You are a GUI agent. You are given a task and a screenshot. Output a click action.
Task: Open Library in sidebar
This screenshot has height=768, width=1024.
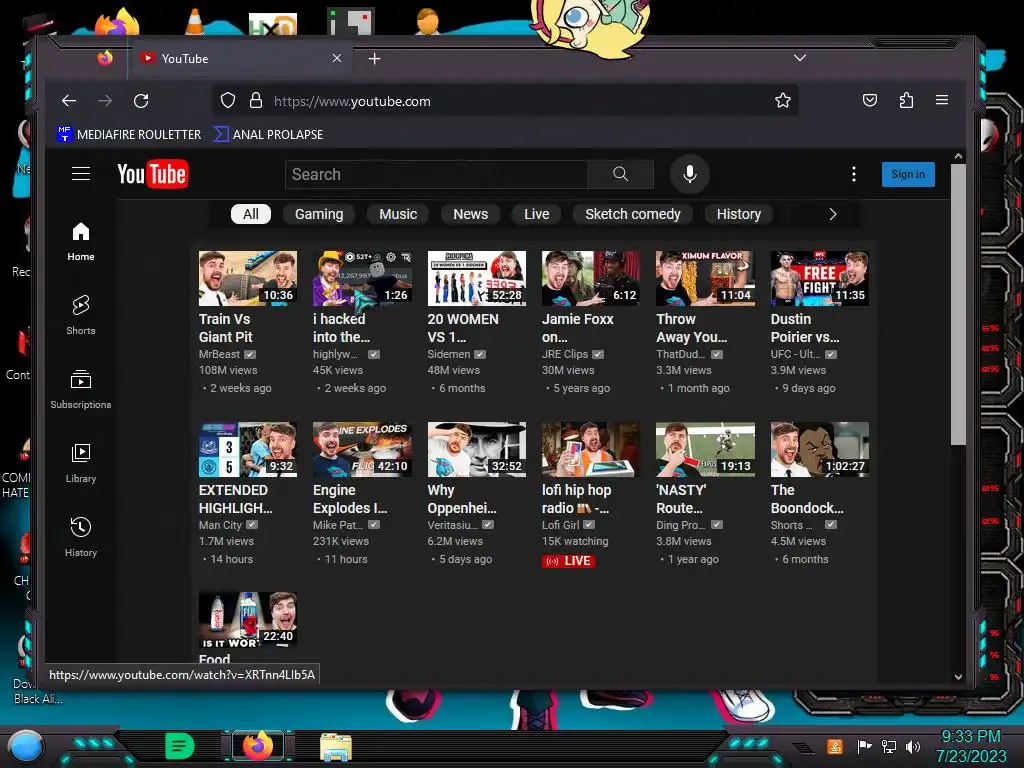81,463
